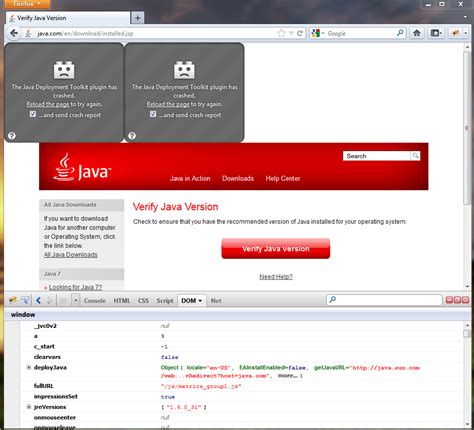Switch to Firebug Net tab
The height and width of the screenshot is (430, 474).
(x=216, y=301)
